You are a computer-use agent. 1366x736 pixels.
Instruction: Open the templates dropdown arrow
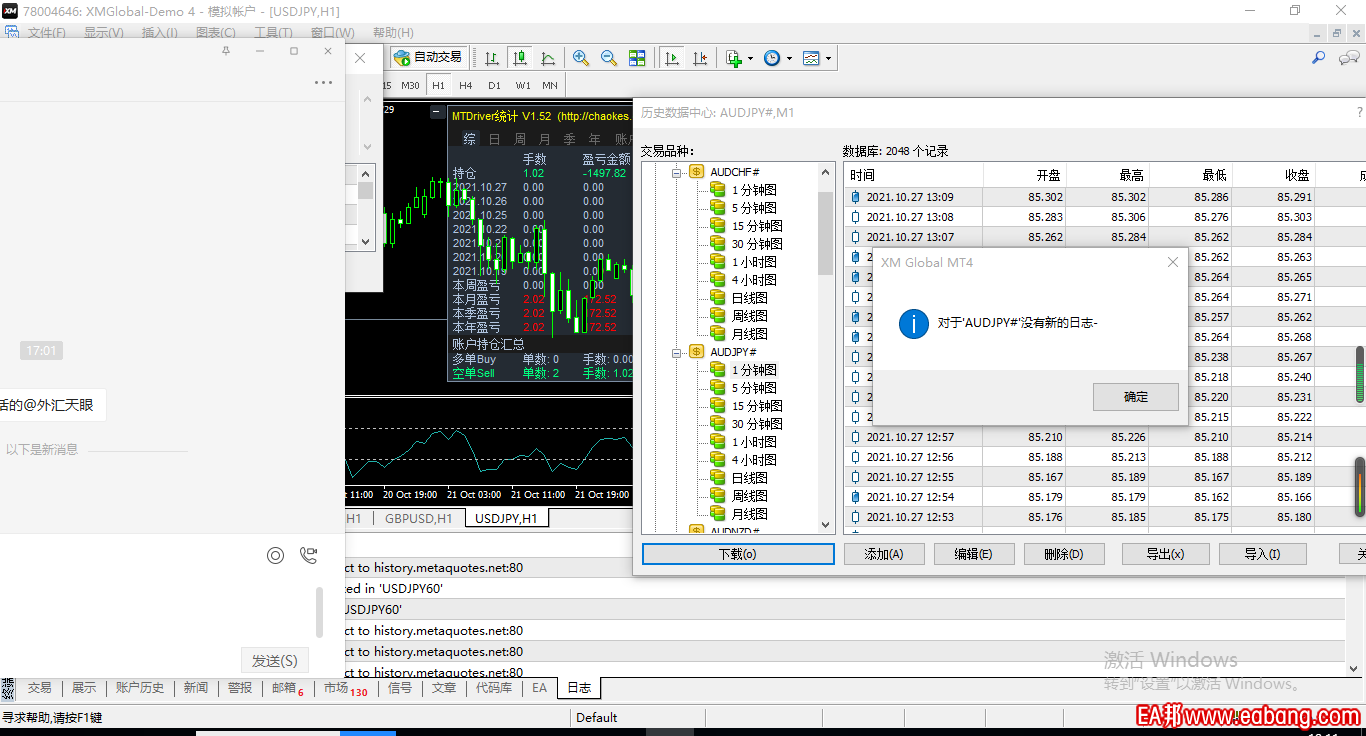(x=828, y=58)
